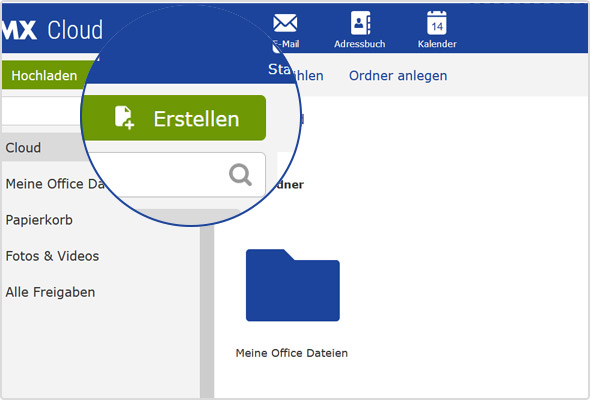Open the blue Meine Office Dateien folder

click(x=293, y=285)
